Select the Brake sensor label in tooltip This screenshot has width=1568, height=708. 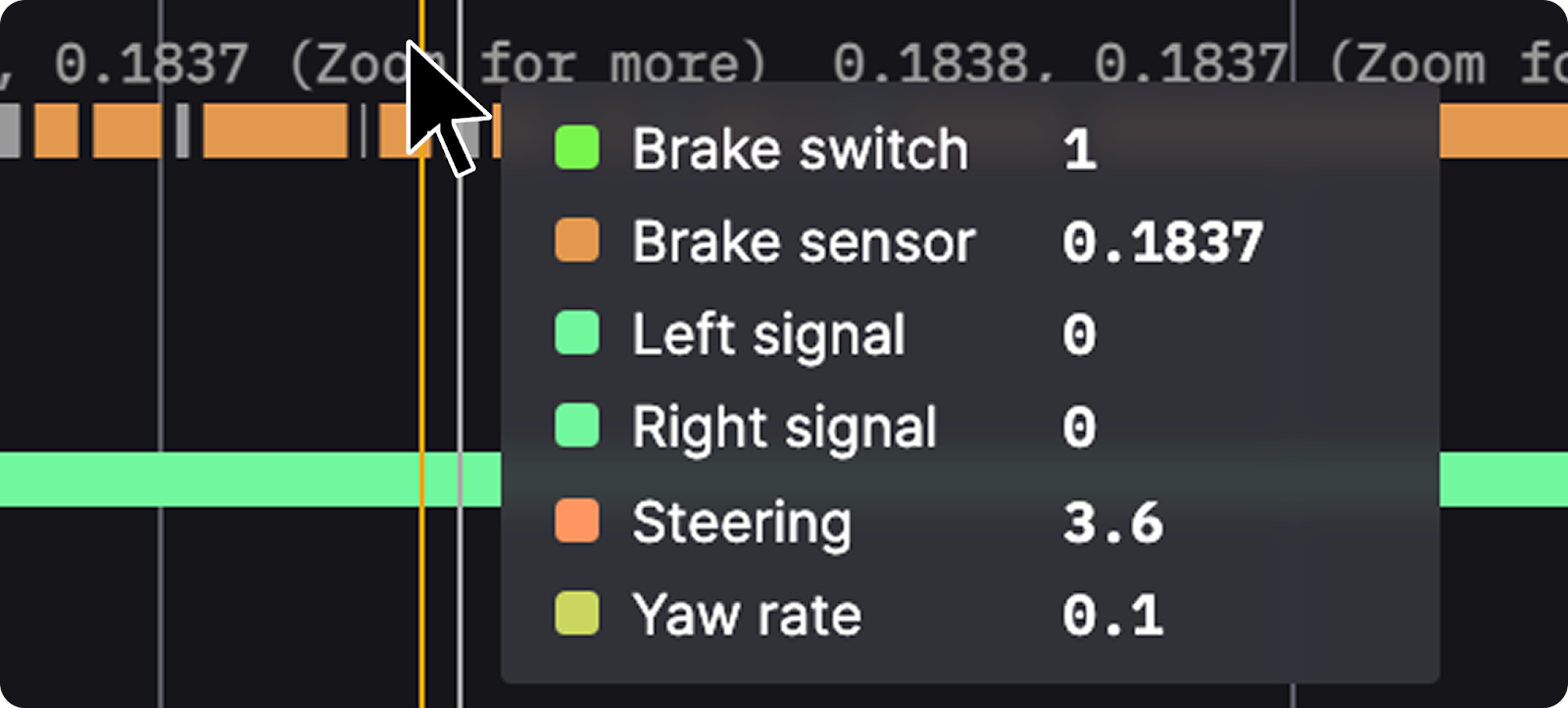coord(804,241)
